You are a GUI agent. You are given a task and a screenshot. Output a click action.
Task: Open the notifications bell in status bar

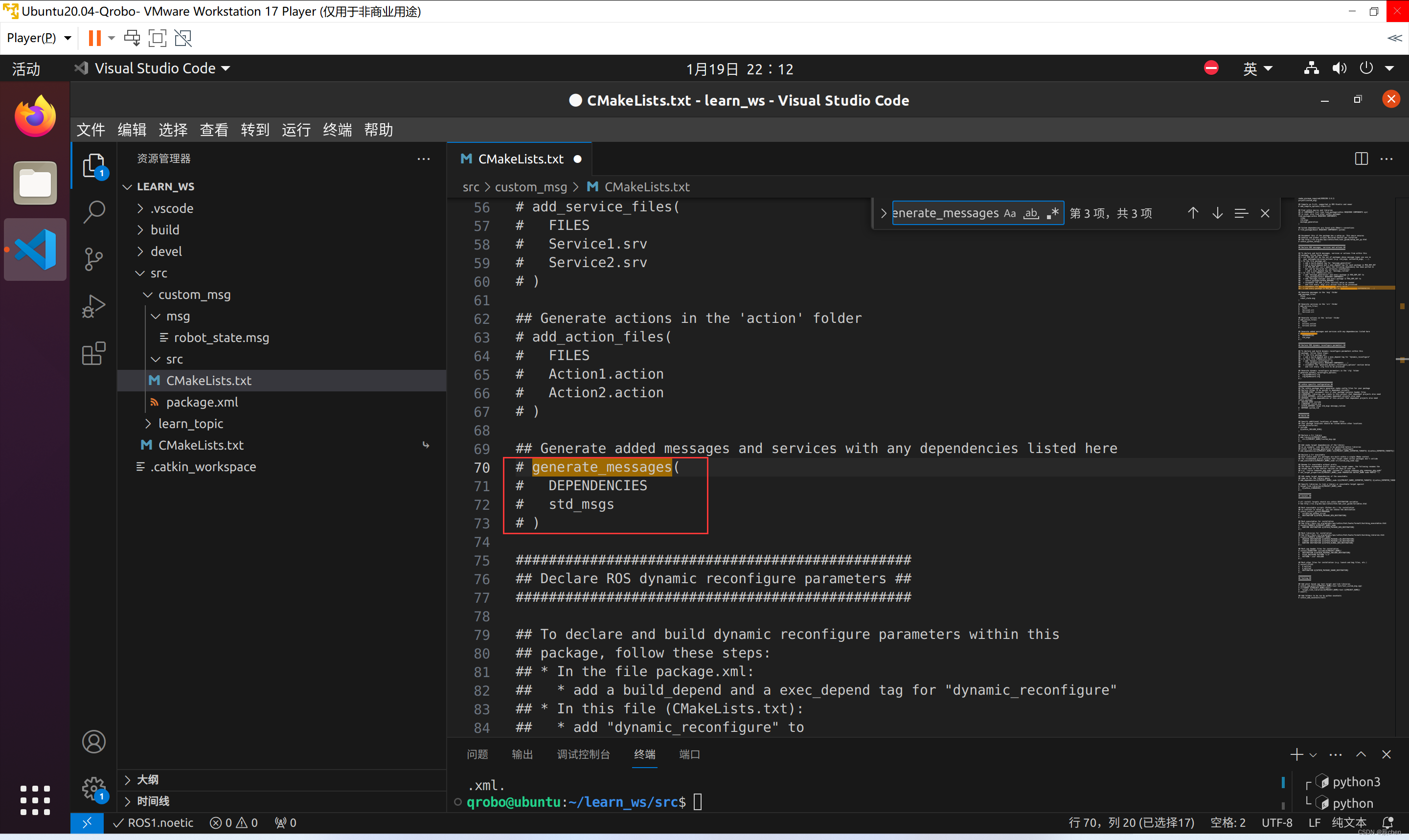[1387, 822]
